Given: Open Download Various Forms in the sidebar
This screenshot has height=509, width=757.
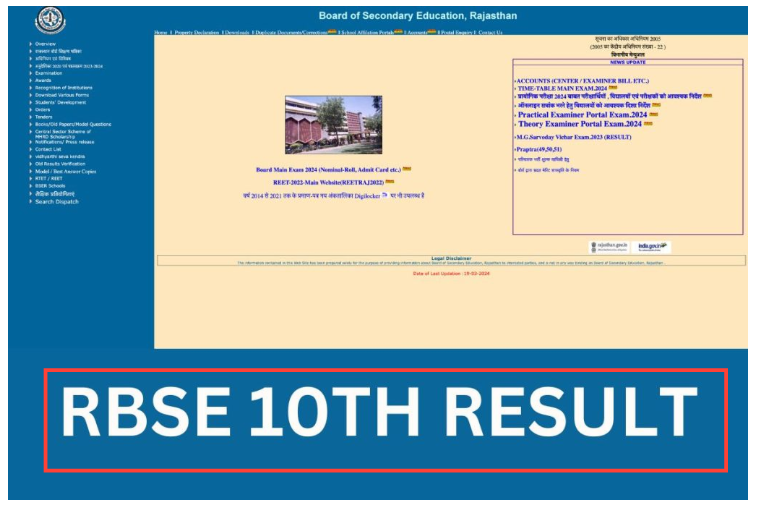Looking at the screenshot, I should [62, 95].
